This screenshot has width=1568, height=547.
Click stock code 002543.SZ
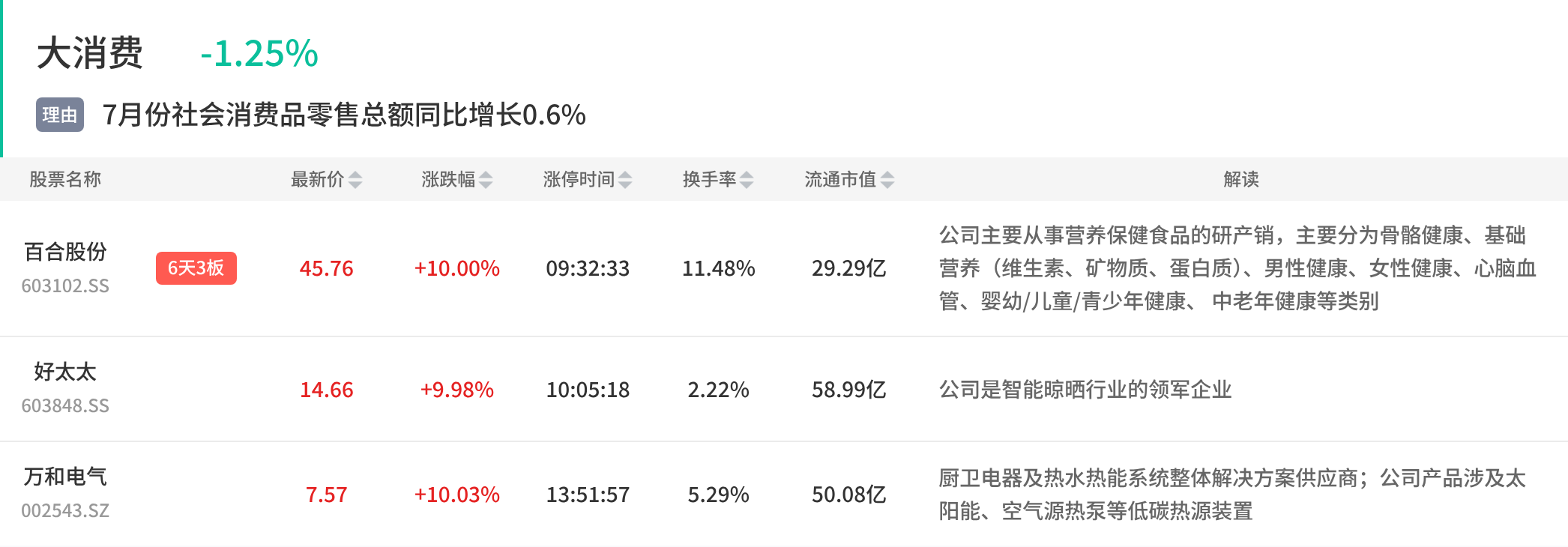[65, 511]
